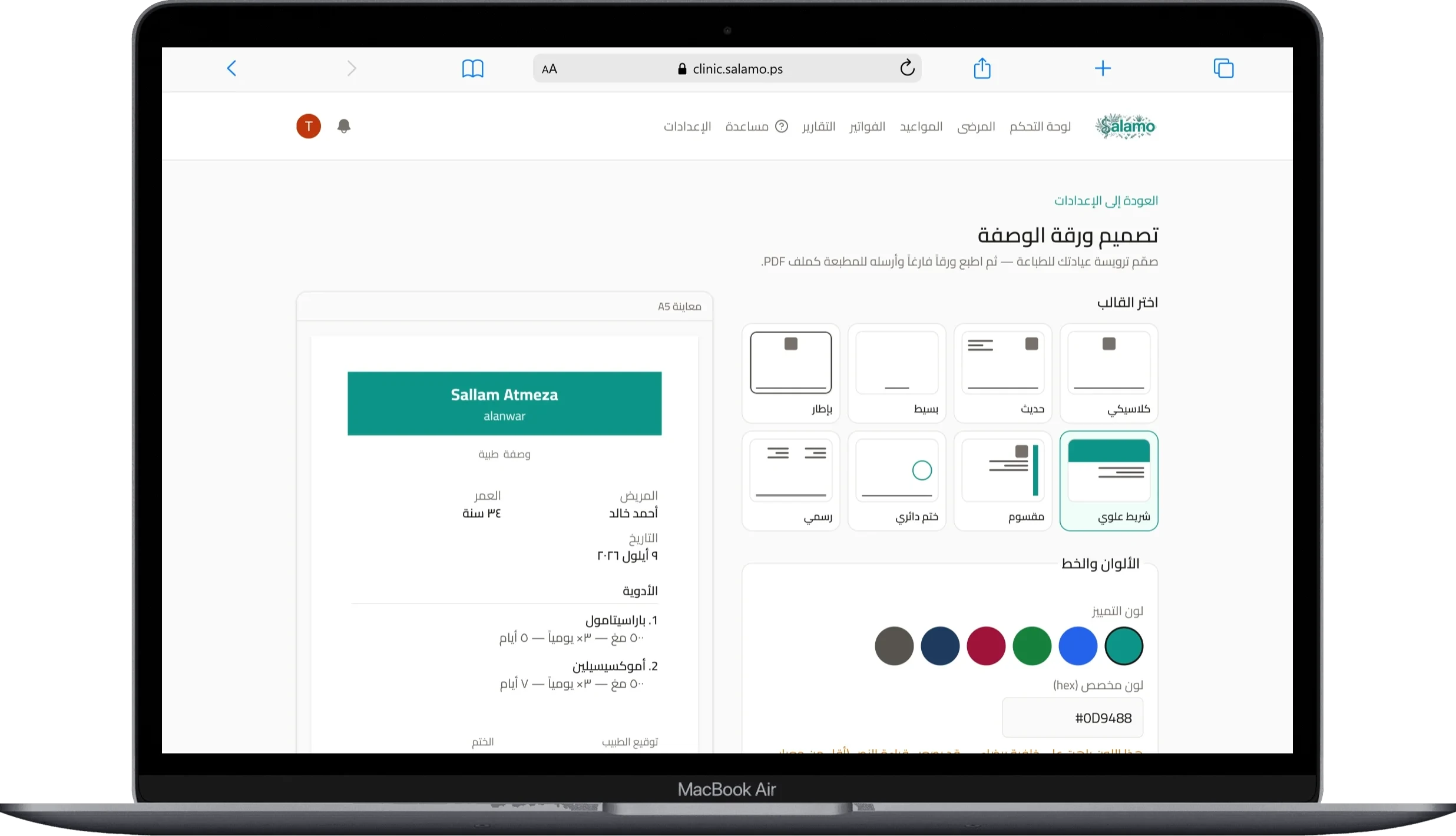Tap the AA reader text button

(x=549, y=69)
